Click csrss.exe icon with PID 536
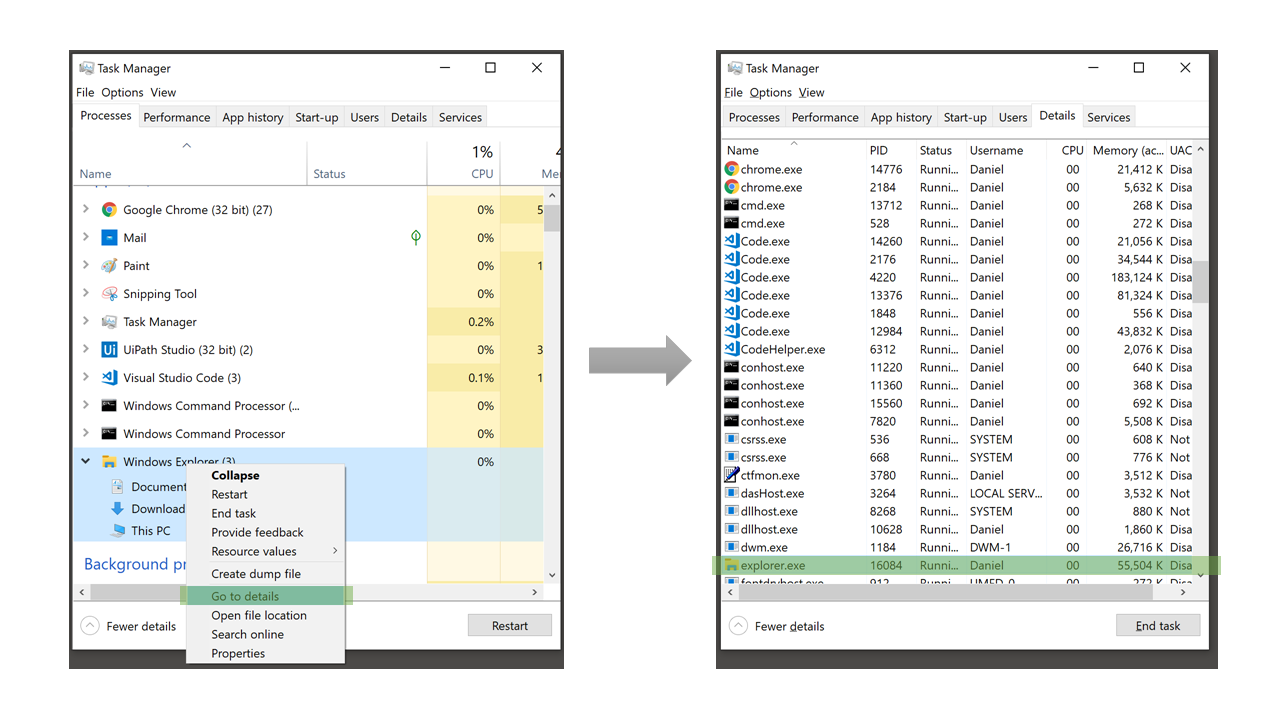The width and height of the screenshot is (1280, 720). click(x=731, y=439)
